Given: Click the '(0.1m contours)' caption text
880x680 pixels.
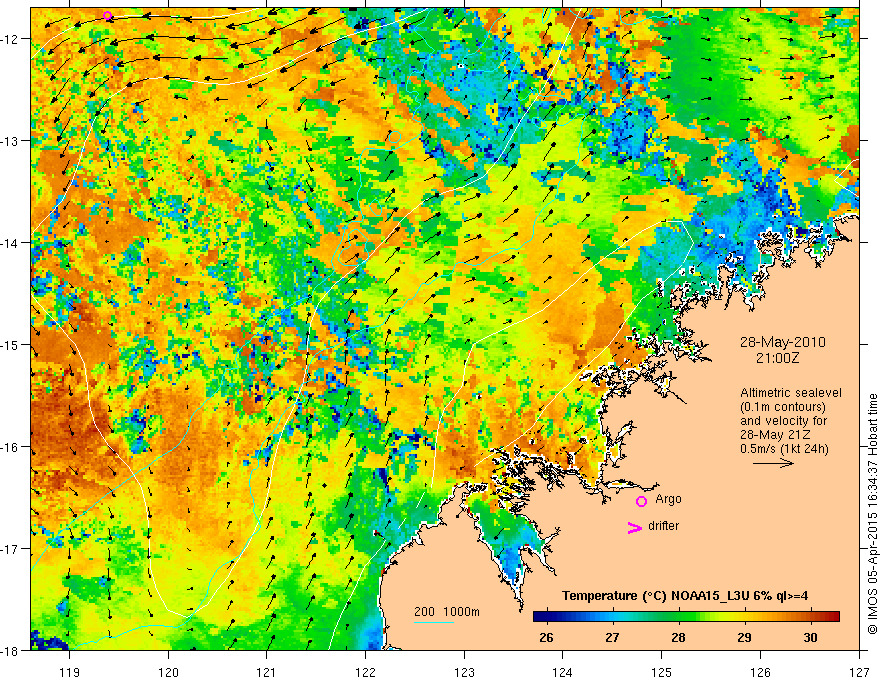Looking at the screenshot, I should [x=782, y=407].
